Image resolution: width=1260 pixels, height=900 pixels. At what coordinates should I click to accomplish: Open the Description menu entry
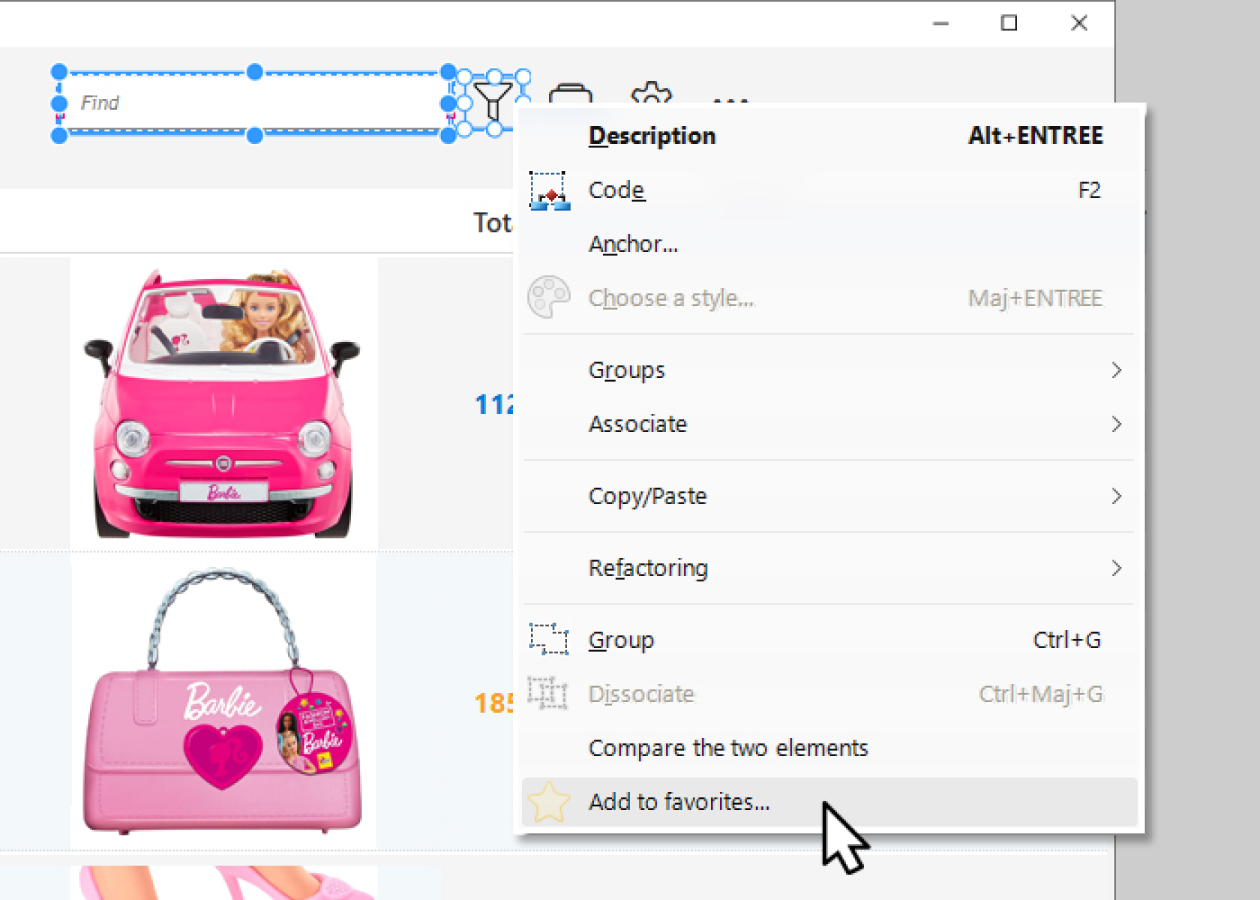pyautogui.click(x=829, y=136)
